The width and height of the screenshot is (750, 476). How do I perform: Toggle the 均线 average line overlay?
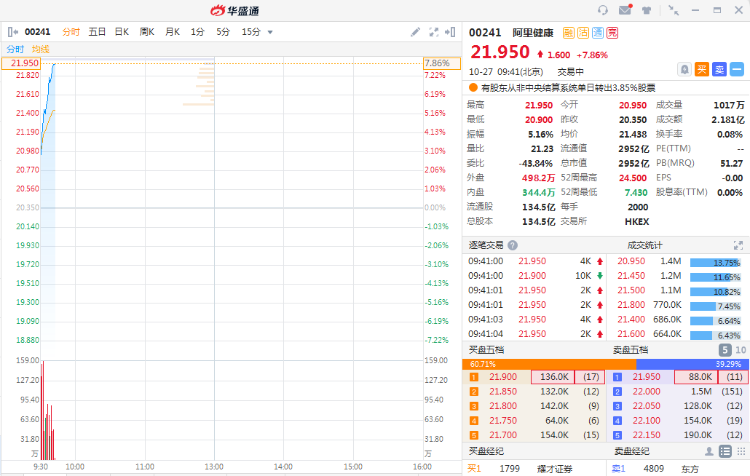(40, 49)
